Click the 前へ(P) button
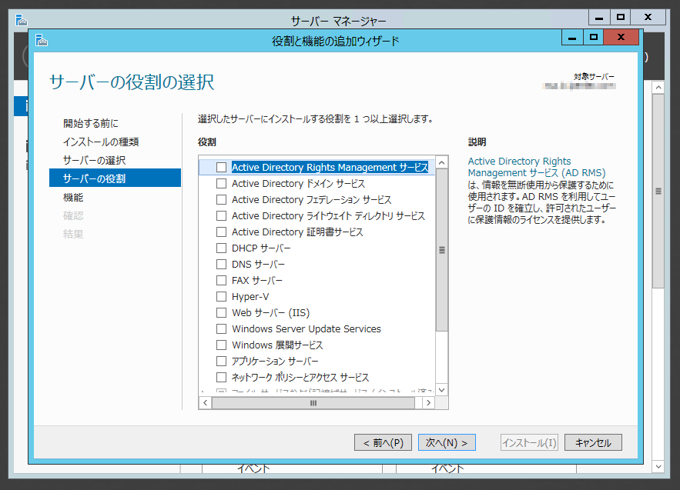Image resolution: width=680 pixels, height=490 pixels. pyautogui.click(x=383, y=443)
